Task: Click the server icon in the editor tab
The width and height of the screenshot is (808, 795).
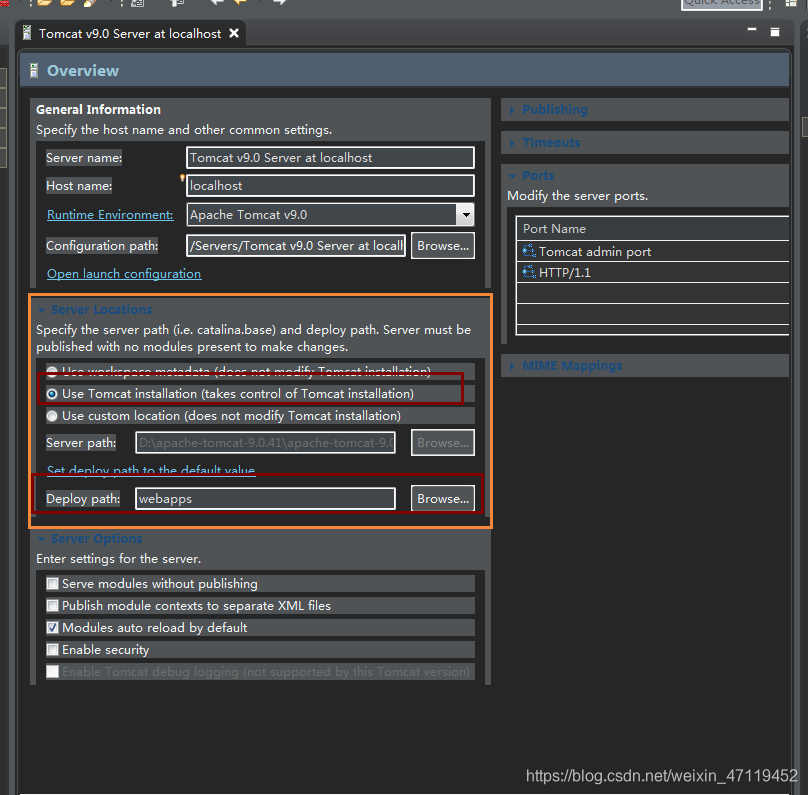Action: click(27, 33)
